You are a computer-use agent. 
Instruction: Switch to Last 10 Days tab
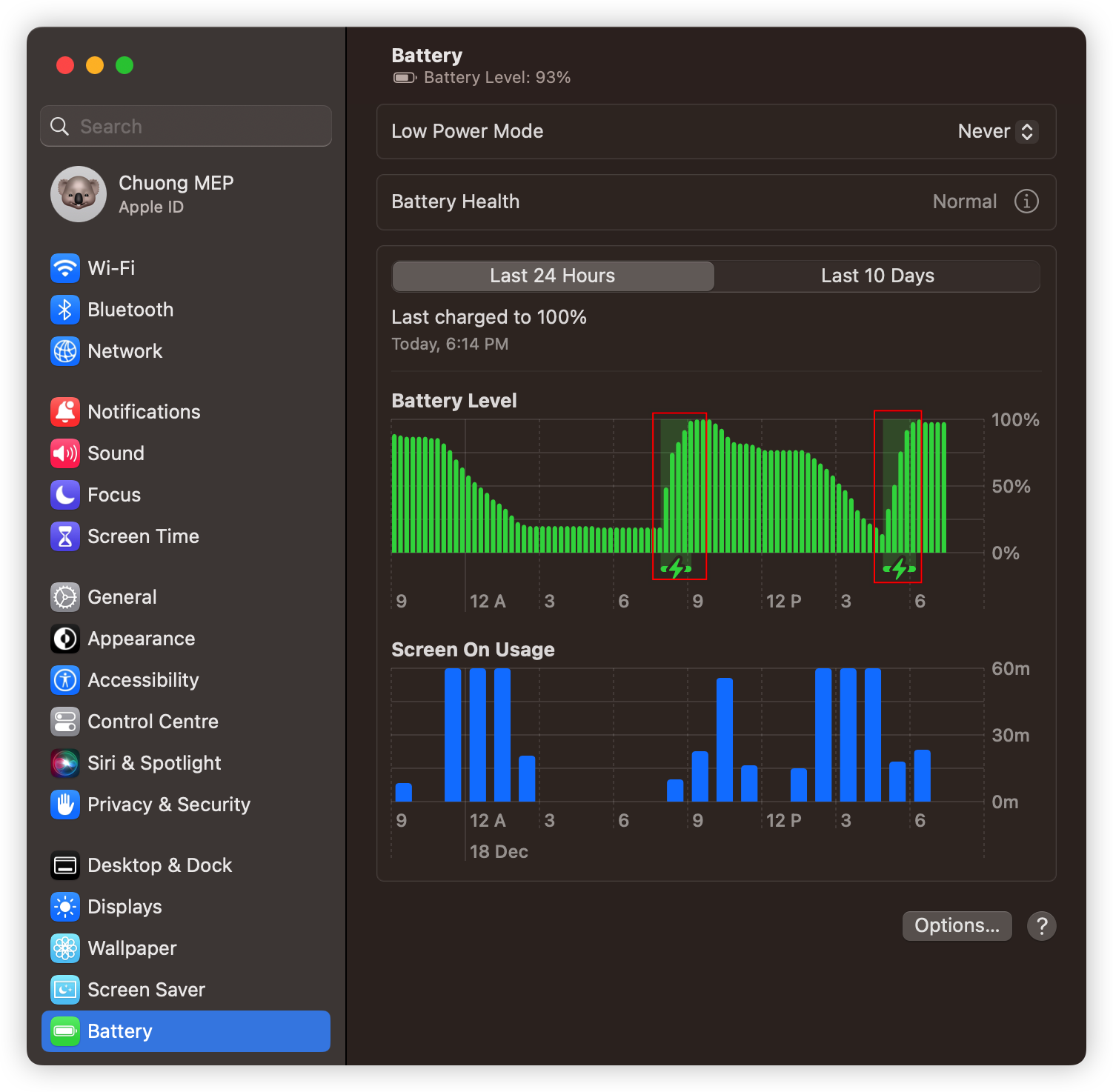877,276
